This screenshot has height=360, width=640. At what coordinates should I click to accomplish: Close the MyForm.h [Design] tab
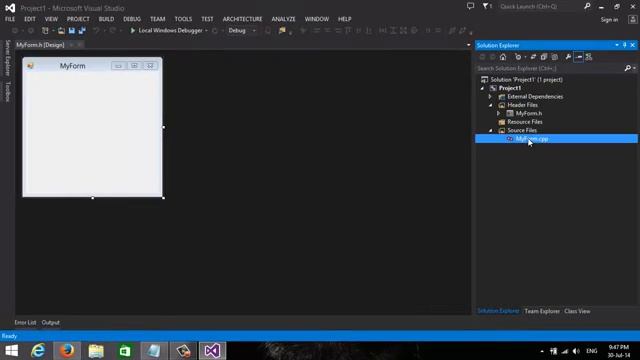point(80,45)
